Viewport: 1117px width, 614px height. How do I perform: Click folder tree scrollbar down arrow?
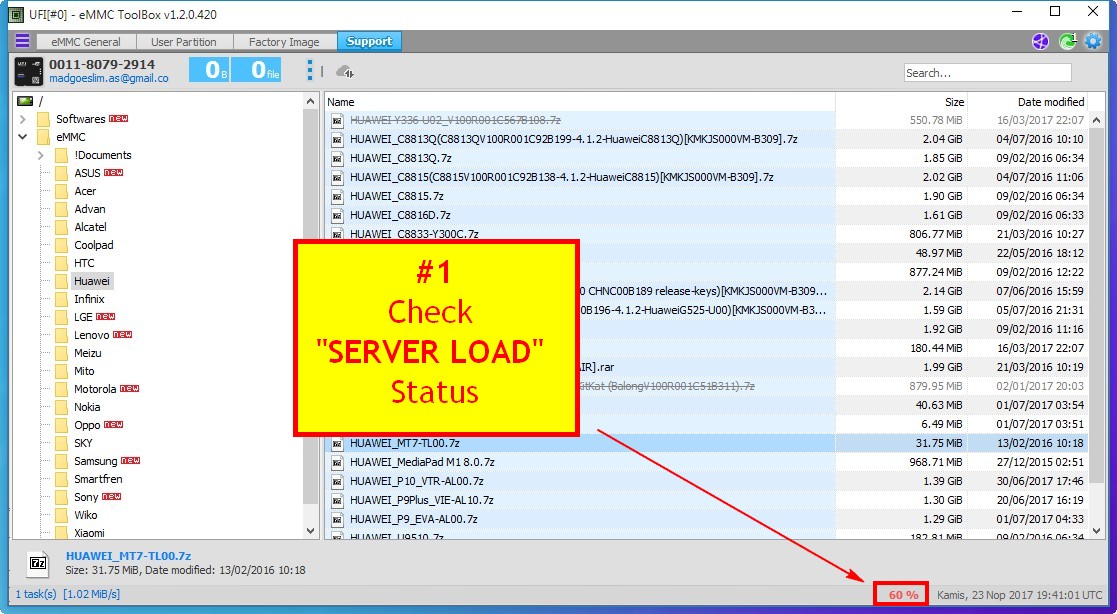point(311,531)
